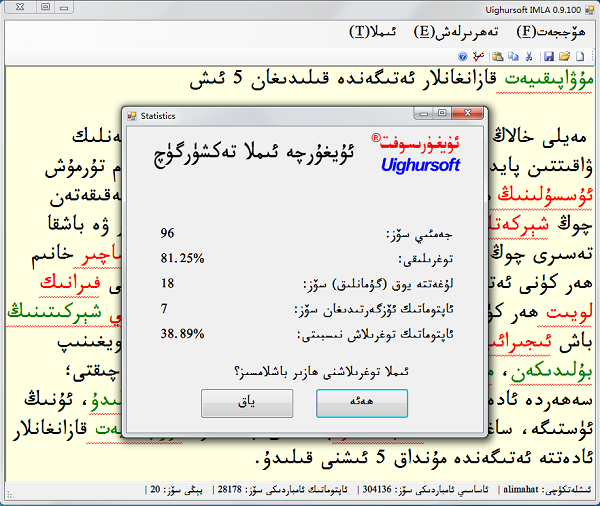Click the dialog heading ئۇيغۇرچە ئىملا تەكشۈرگۈچ
This screenshot has width=600, height=506.
tap(254, 153)
